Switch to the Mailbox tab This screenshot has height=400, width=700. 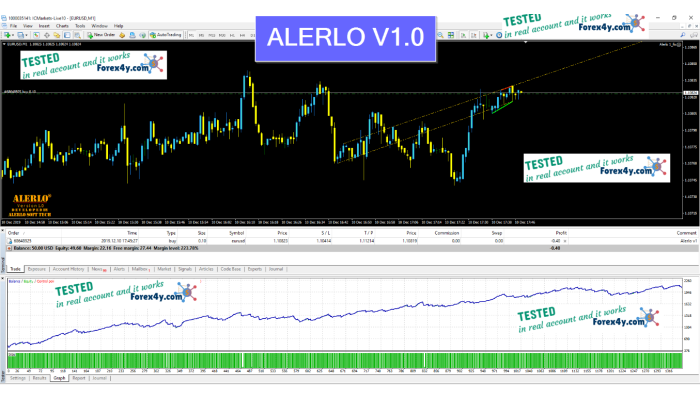coord(141,269)
